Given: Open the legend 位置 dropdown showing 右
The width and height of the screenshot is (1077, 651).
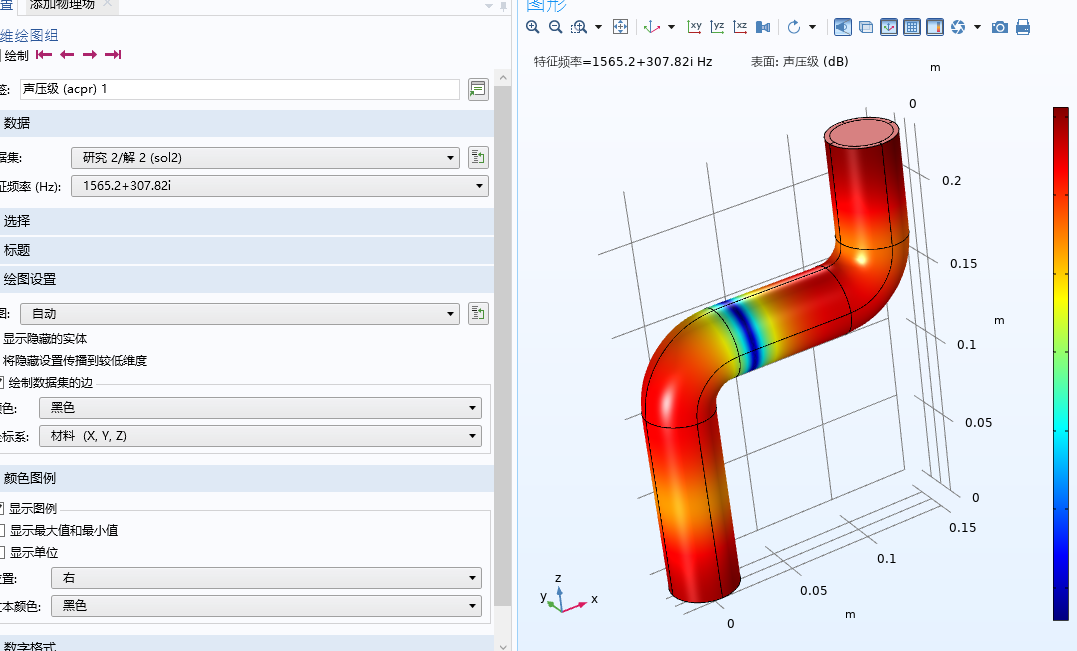Looking at the screenshot, I should [x=470, y=577].
